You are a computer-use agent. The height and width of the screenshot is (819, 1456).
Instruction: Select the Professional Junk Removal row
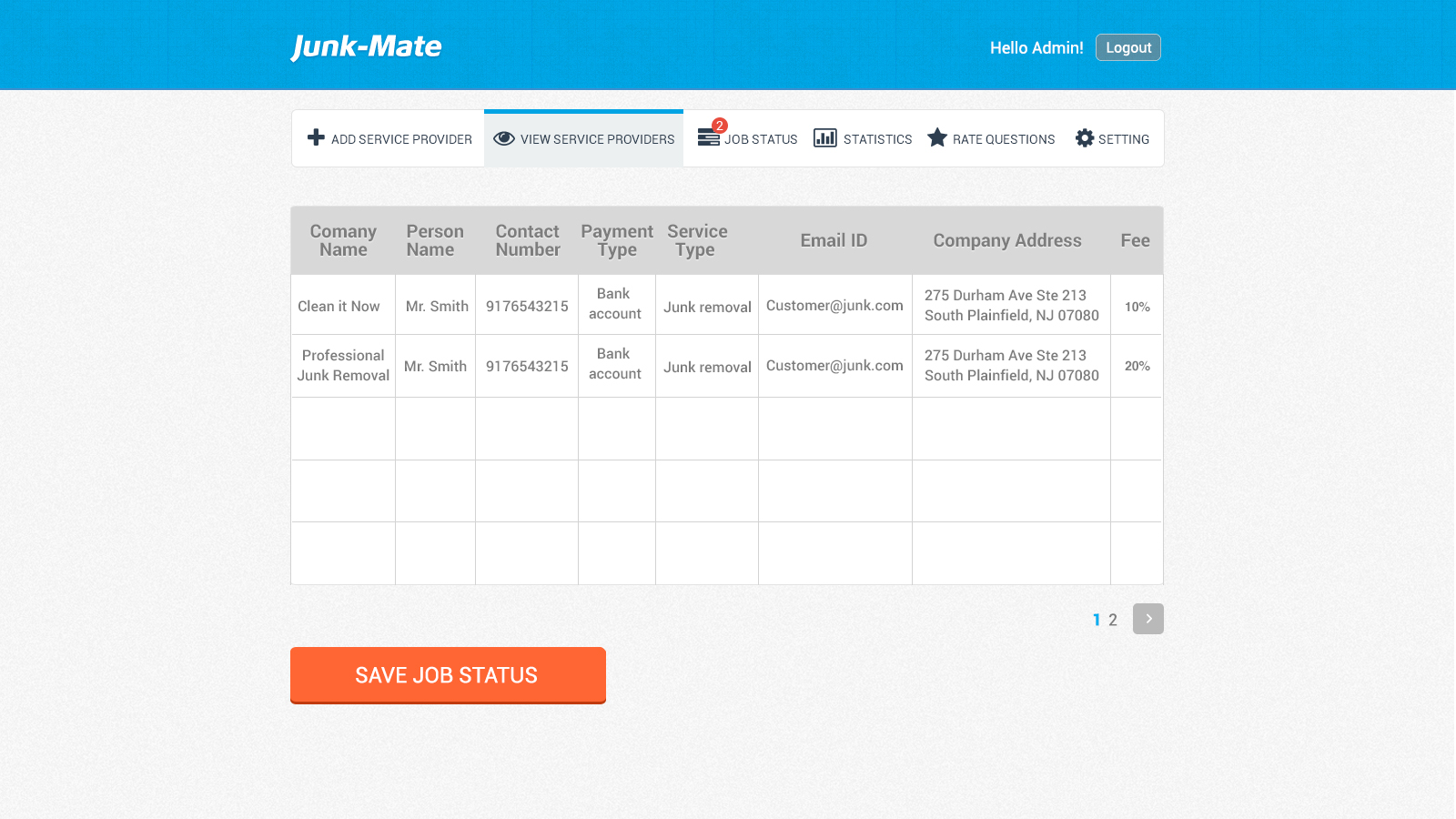pos(342,366)
